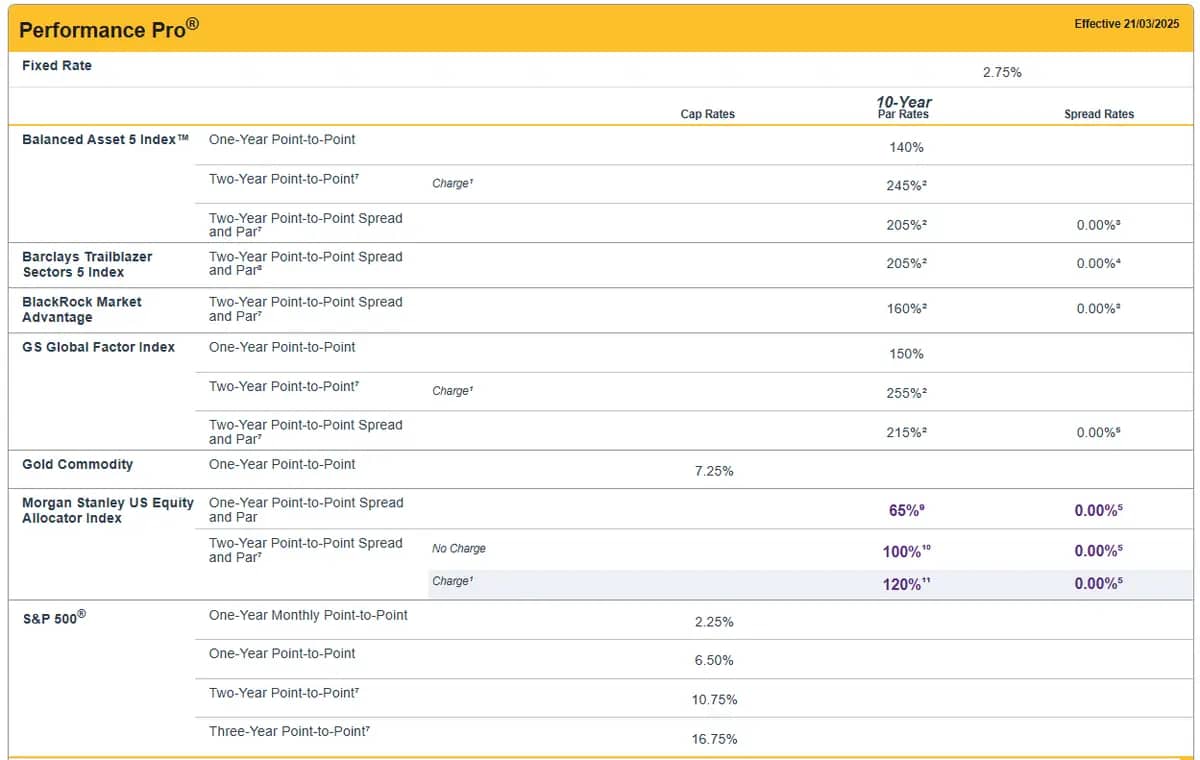The height and width of the screenshot is (760, 1200).
Task: Click the Morgan Stanley 65% par rate
Action: click(906, 511)
